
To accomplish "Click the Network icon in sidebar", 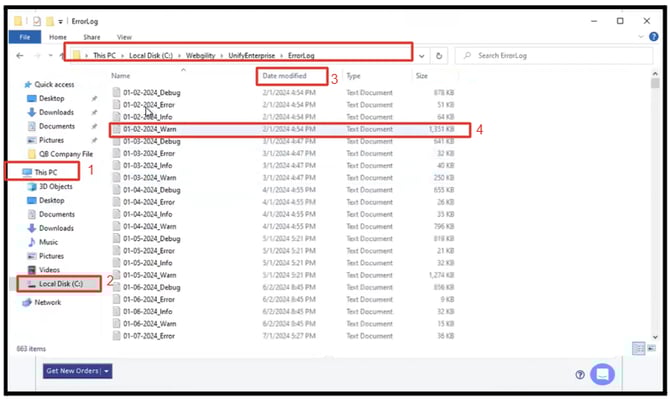I will coord(27,302).
